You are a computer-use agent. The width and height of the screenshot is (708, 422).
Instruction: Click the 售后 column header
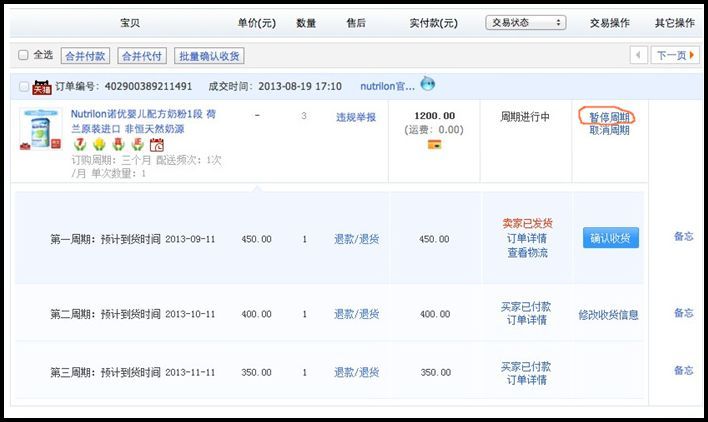(356, 23)
